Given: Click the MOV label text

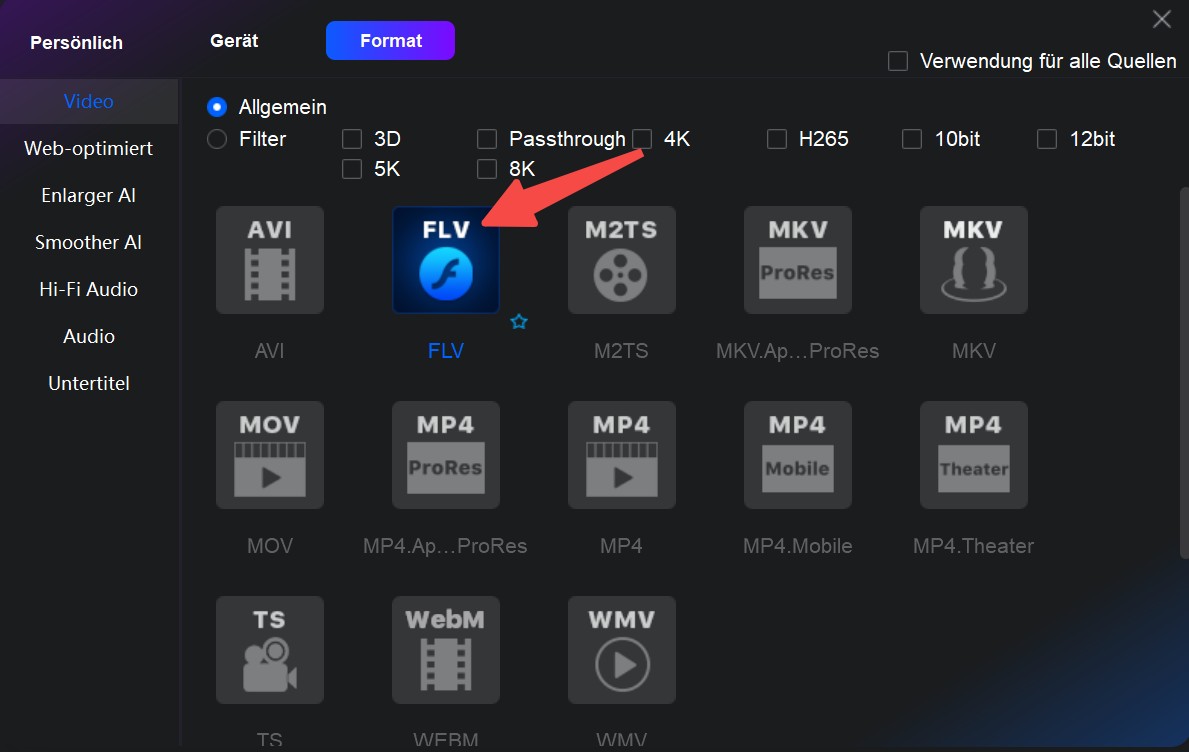Looking at the screenshot, I should coord(270,546).
